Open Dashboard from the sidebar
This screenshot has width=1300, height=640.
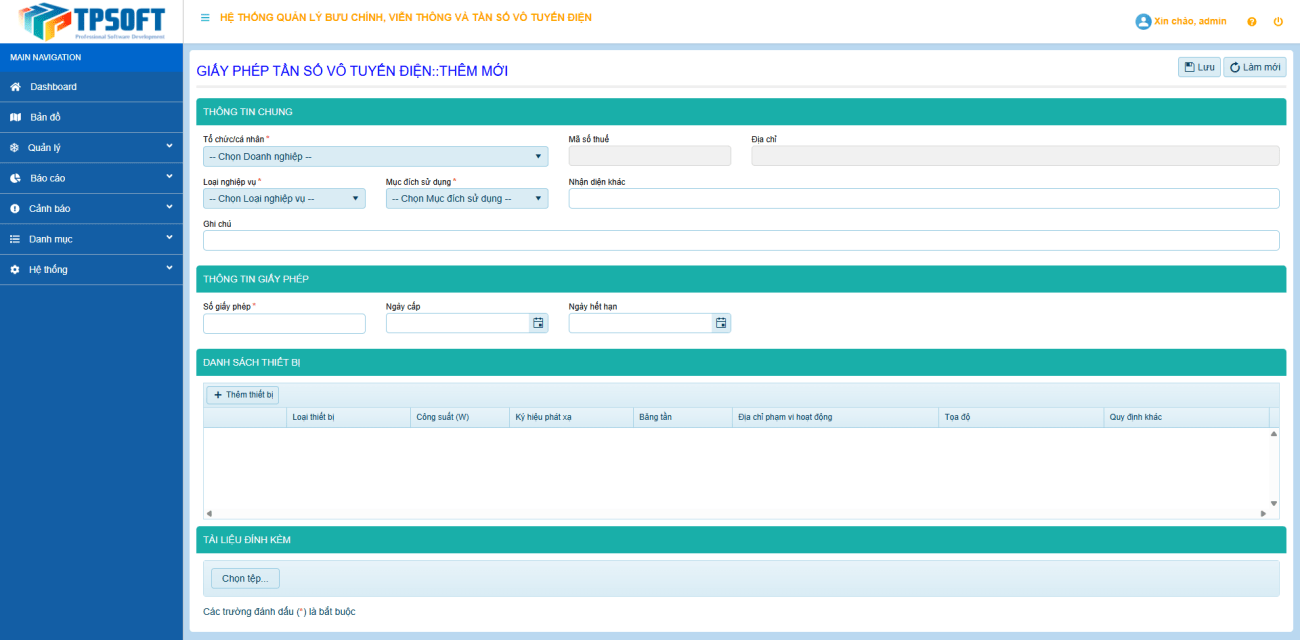pos(53,87)
